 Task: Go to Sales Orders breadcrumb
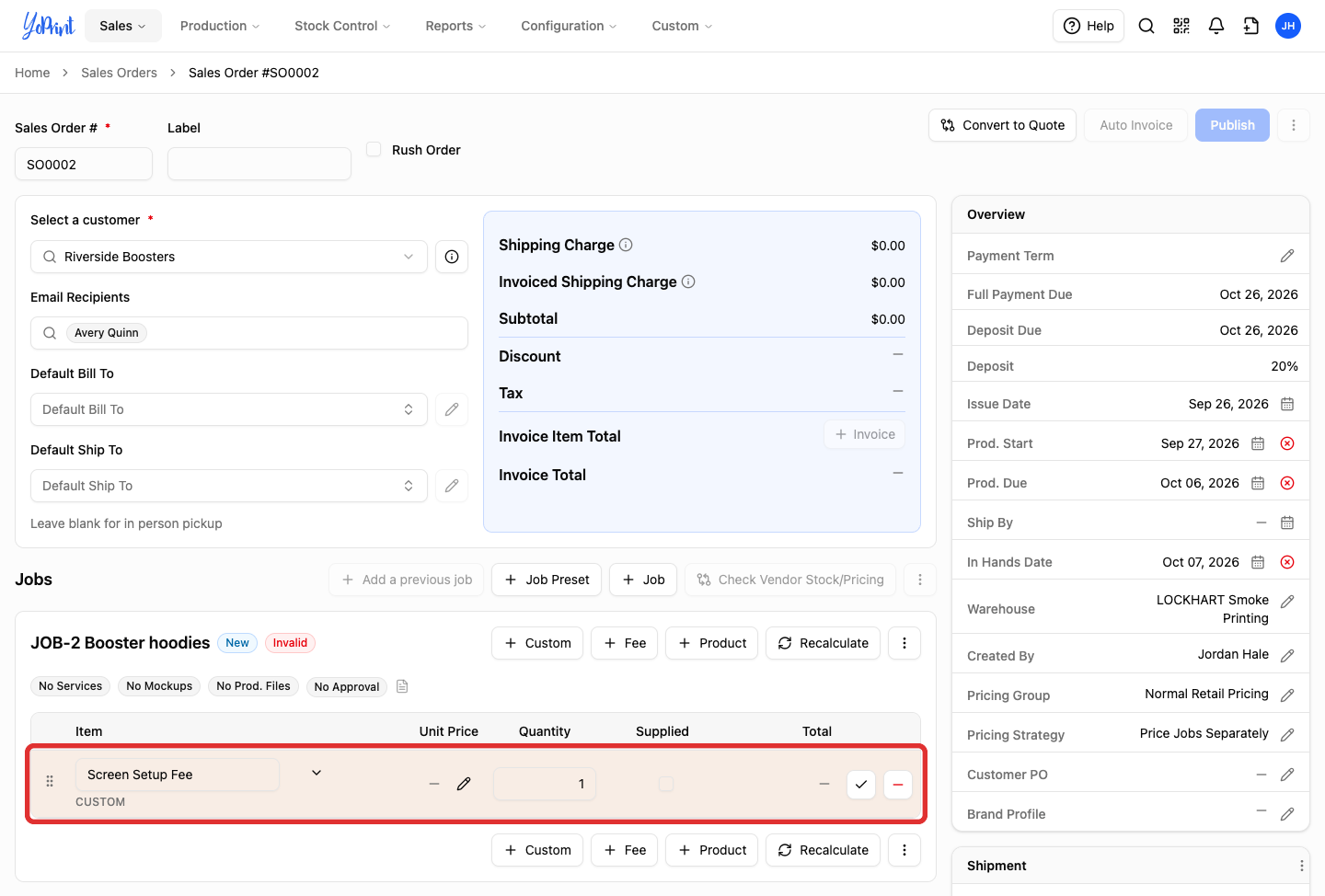pos(119,73)
